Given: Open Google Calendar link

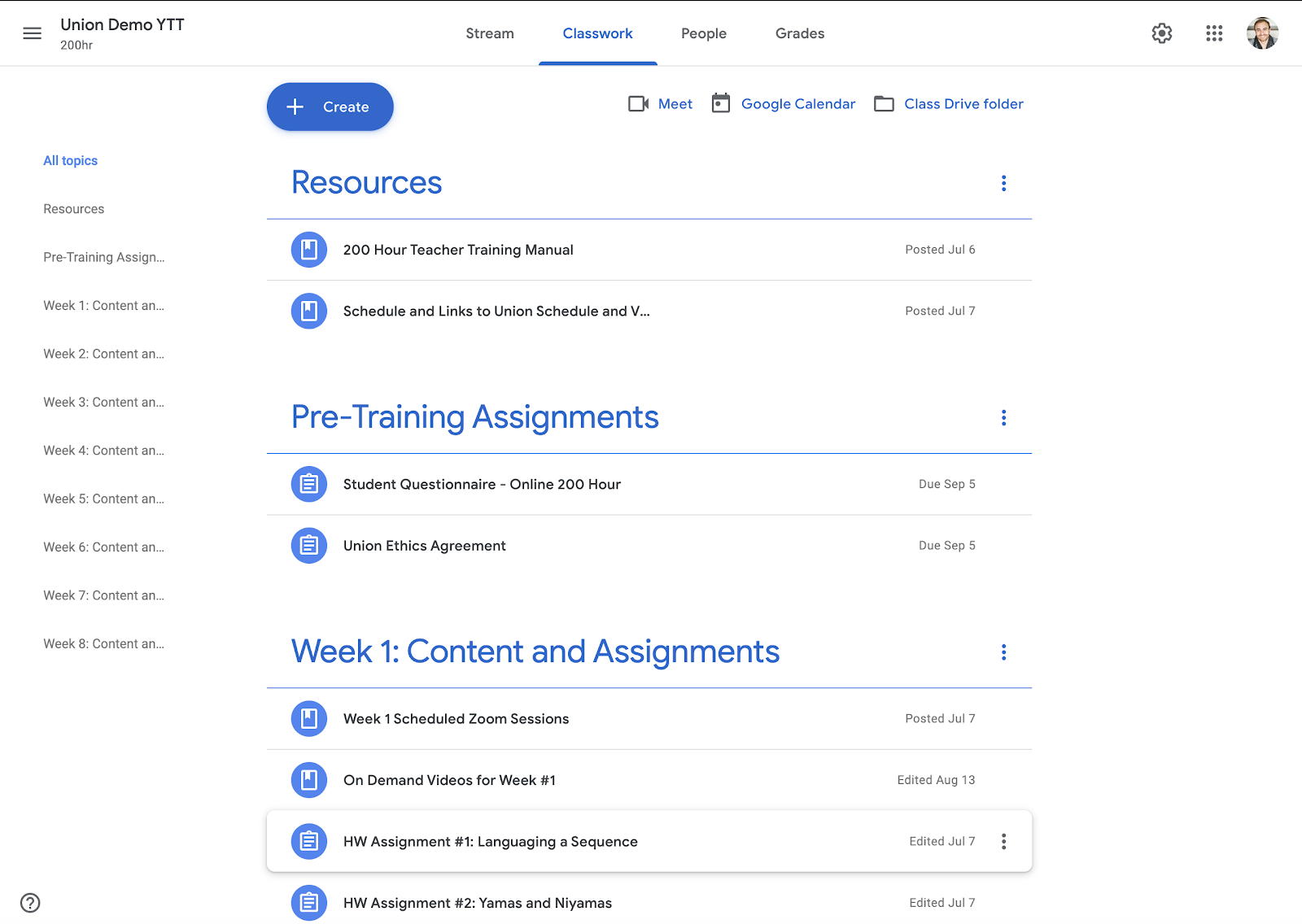Looking at the screenshot, I should coord(798,104).
